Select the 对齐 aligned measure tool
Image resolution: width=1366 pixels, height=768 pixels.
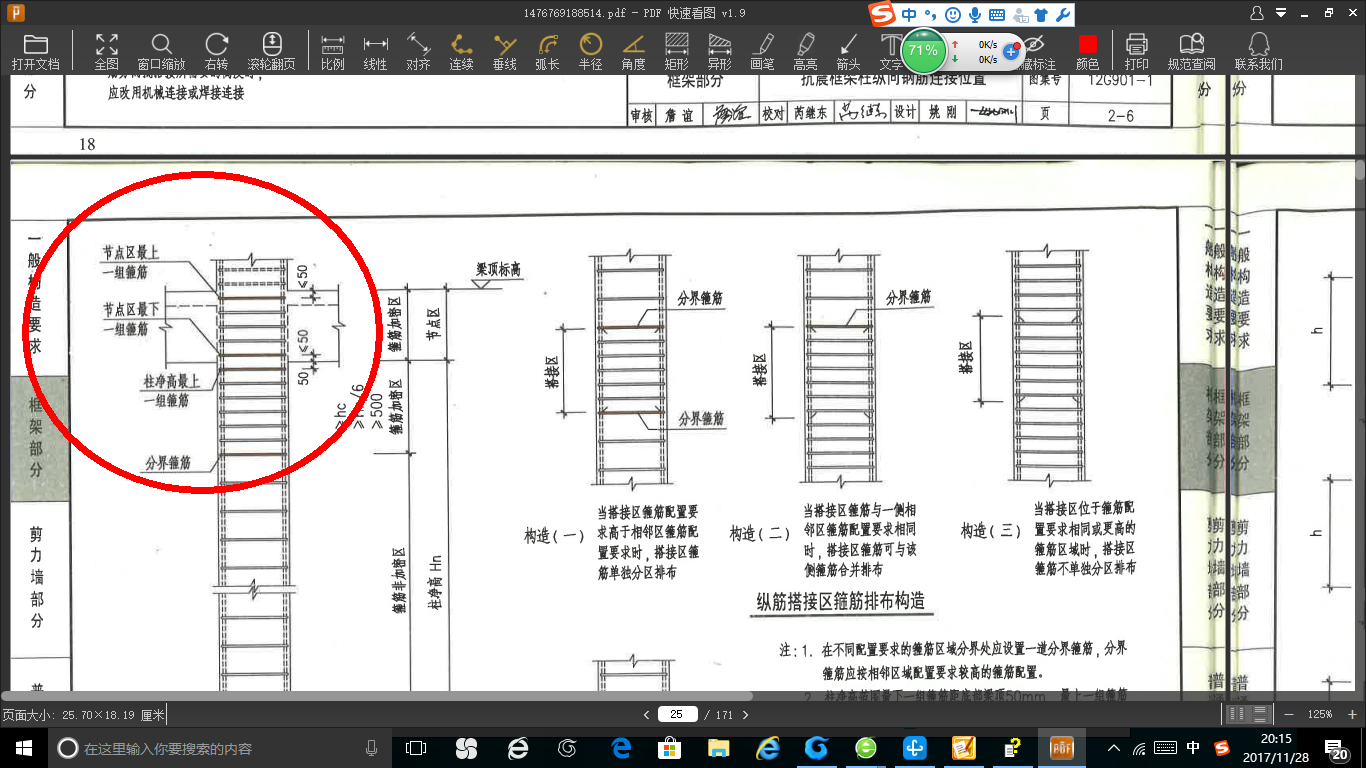(418, 51)
